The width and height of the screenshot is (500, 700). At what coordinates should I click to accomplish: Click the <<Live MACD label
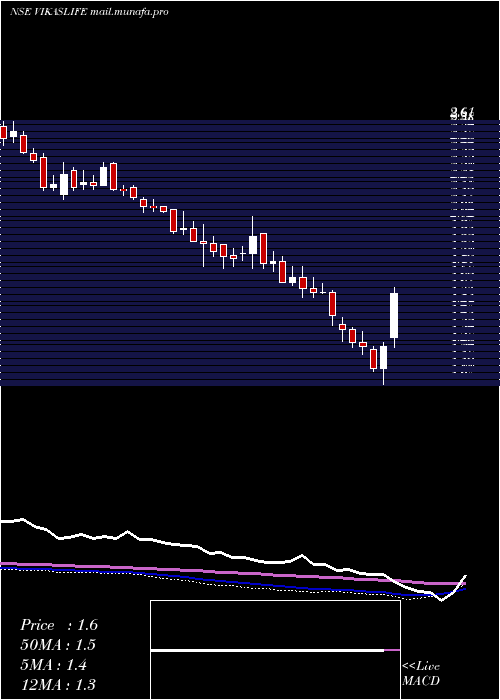421,674
